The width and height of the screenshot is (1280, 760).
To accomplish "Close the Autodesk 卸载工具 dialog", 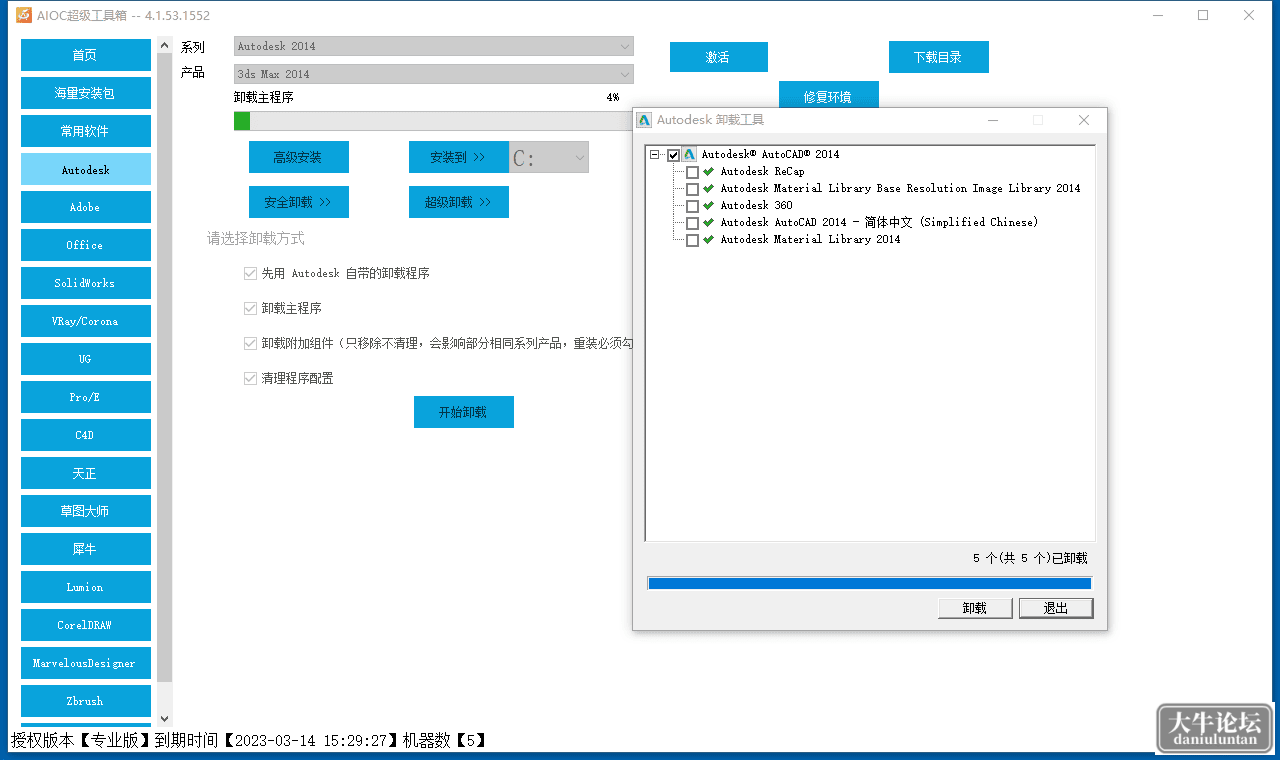I will tap(1084, 120).
